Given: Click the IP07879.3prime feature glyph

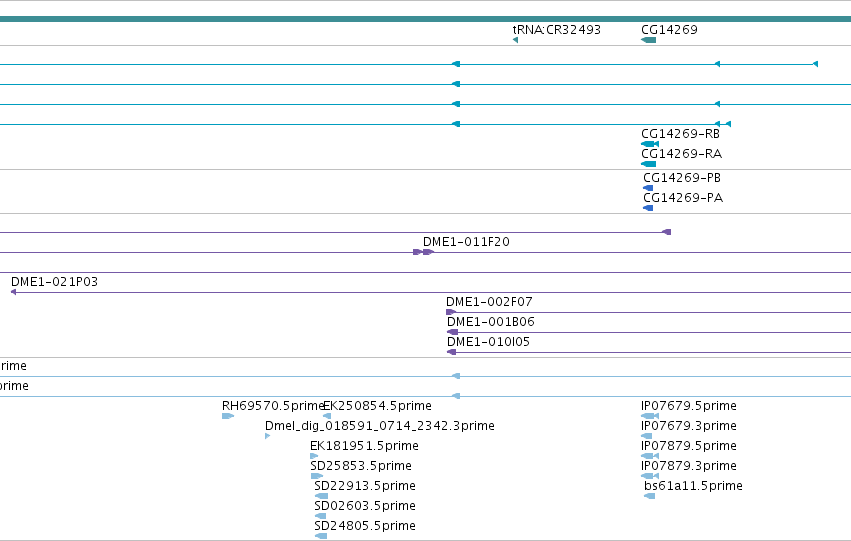Looking at the screenshot, I should [650, 477].
